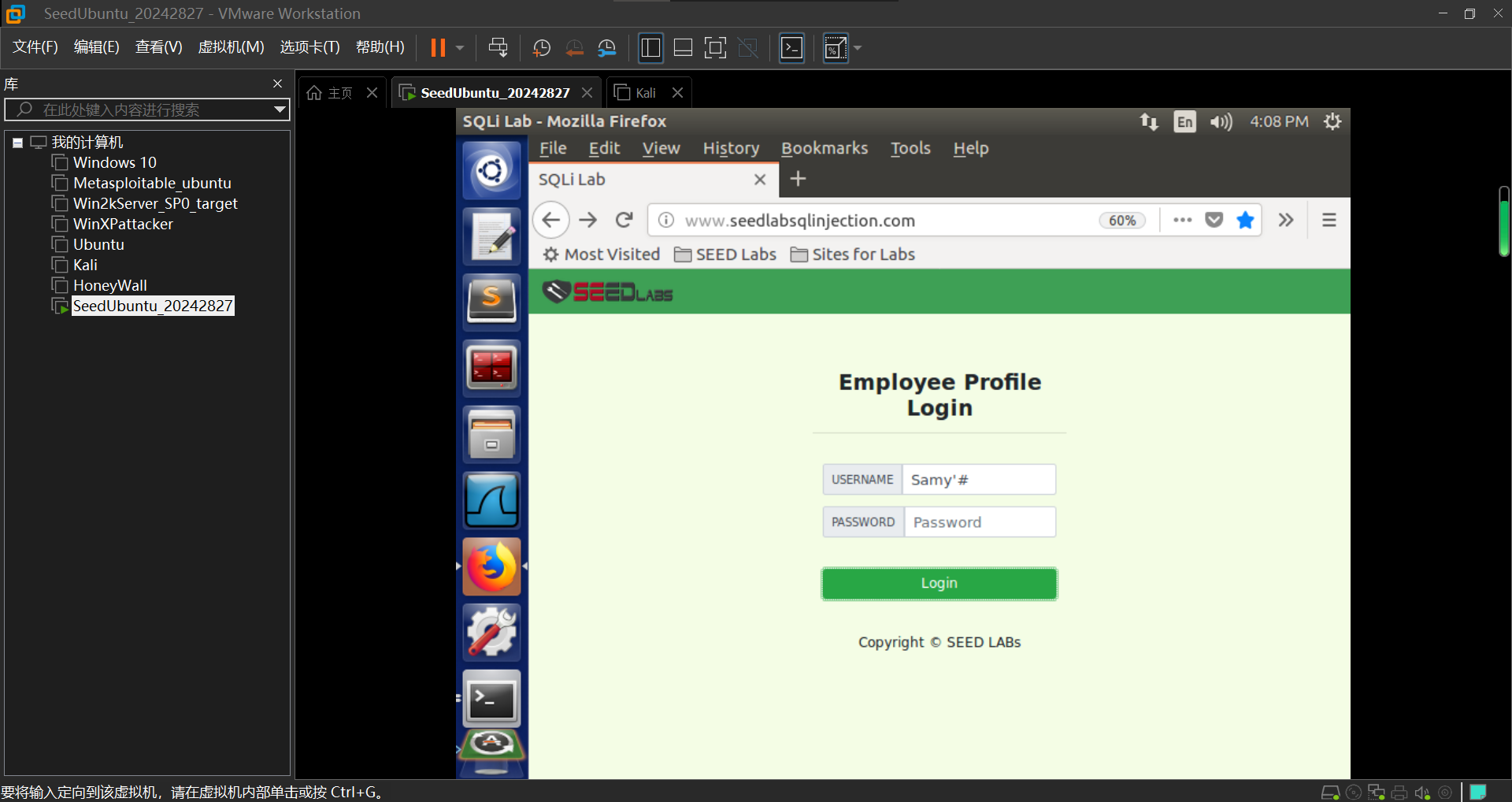The width and height of the screenshot is (1512, 802).
Task: Open the Firefox hamburger menu
Action: pyautogui.click(x=1329, y=220)
